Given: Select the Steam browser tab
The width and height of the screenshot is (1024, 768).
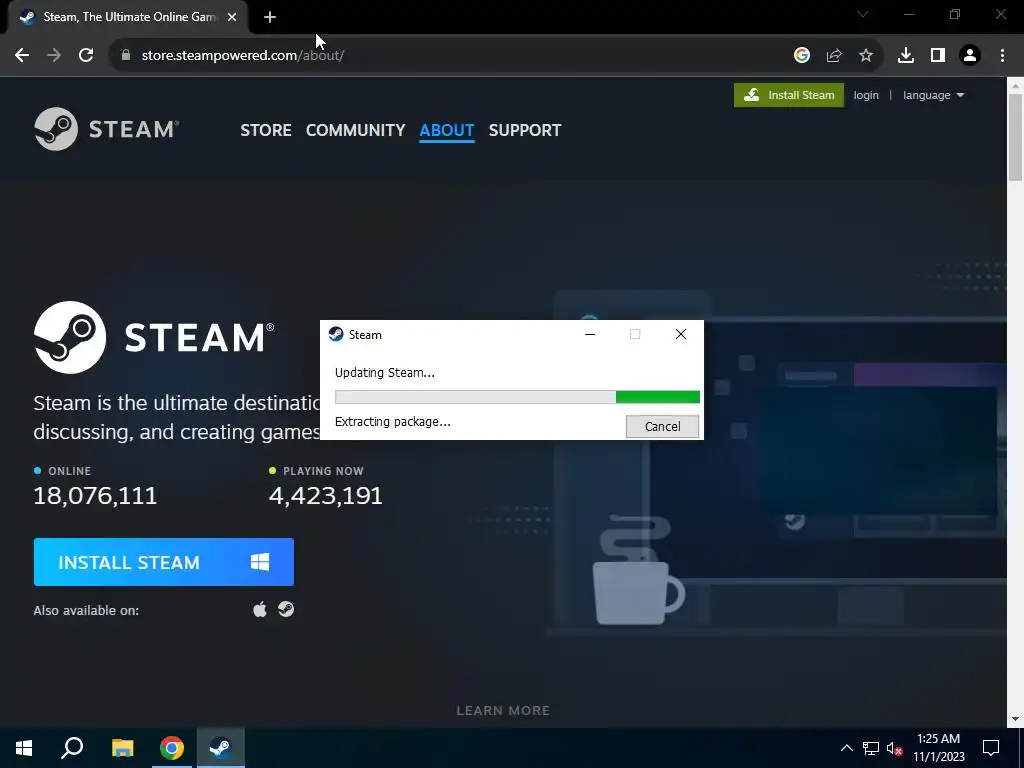Looking at the screenshot, I should click(127, 17).
